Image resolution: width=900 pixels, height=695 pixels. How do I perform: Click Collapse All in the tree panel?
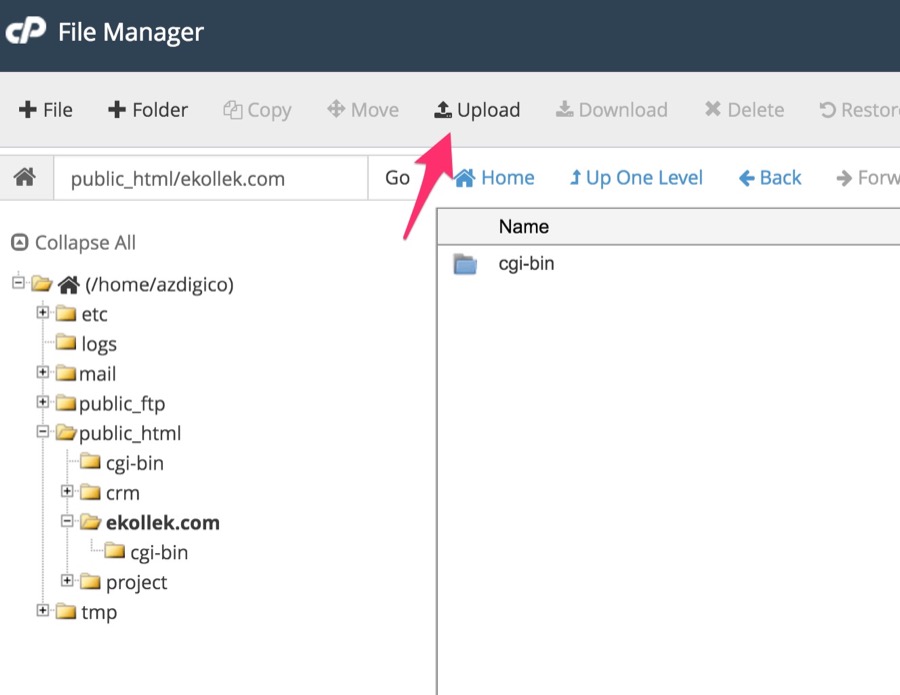pyautogui.click(x=74, y=243)
